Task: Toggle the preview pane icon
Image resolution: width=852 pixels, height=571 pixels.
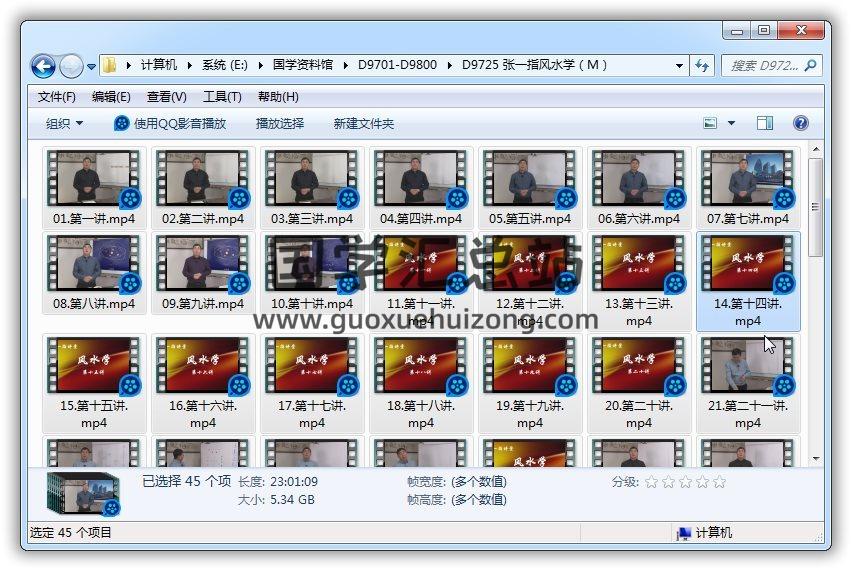Action: coord(765,123)
